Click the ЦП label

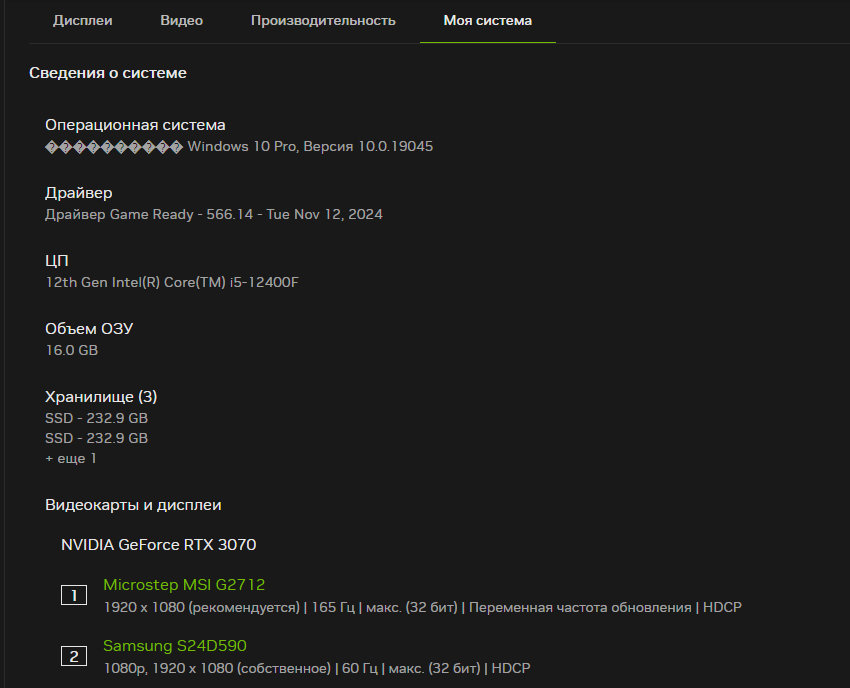(x=56, y=261)
